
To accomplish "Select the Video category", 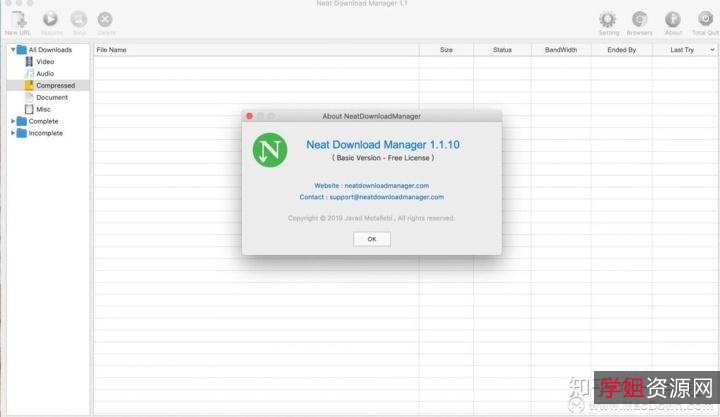I will (45, 62).
